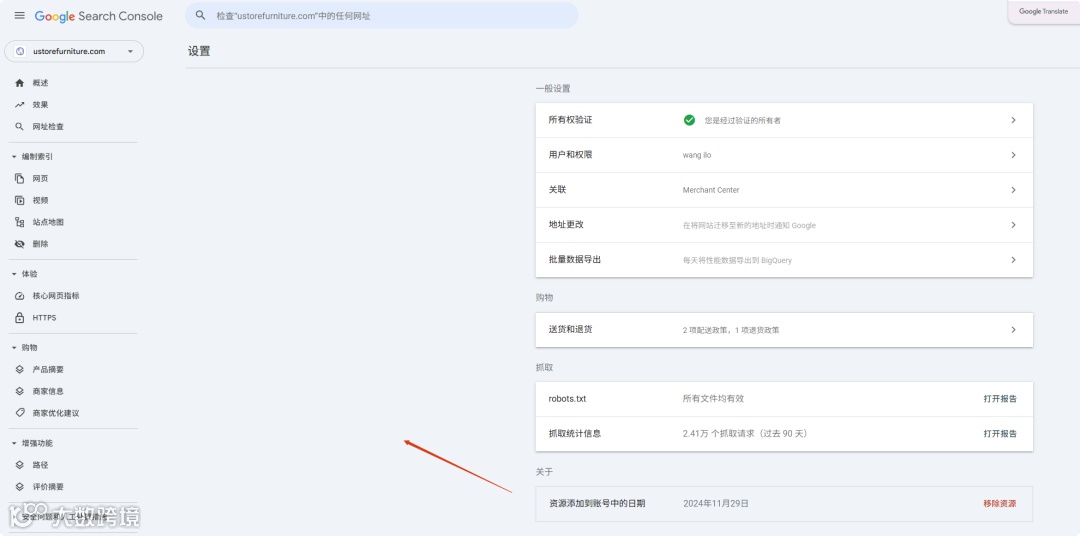
Task: Expand the 地址更改 row chevron
Action: tap(1013, 225)
